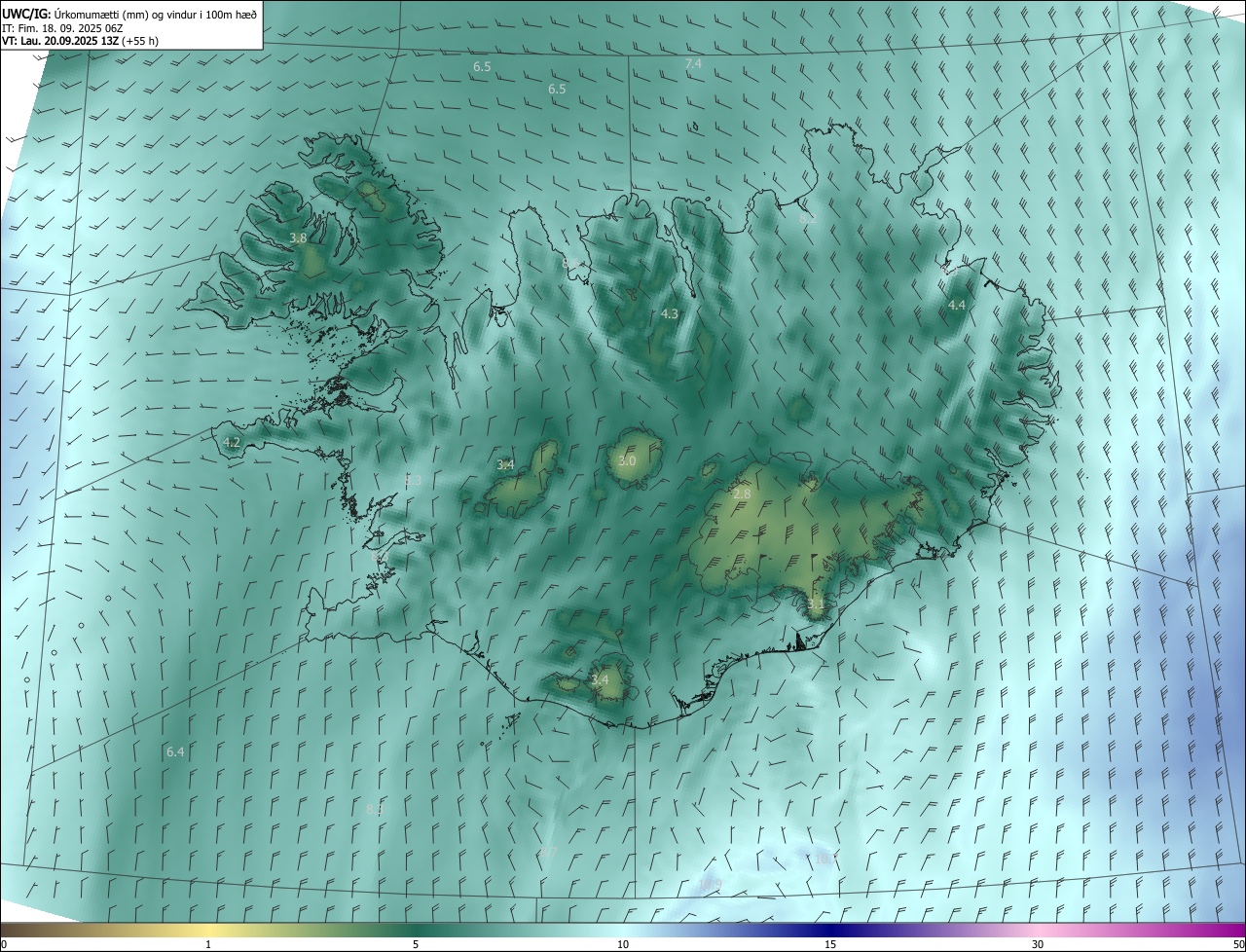The image size is (1246, 952).
Task: Click the valid time line 'VT: Lau. 20.09.2025 13Z (+55 h)'
Action: (x=80, y=40)
